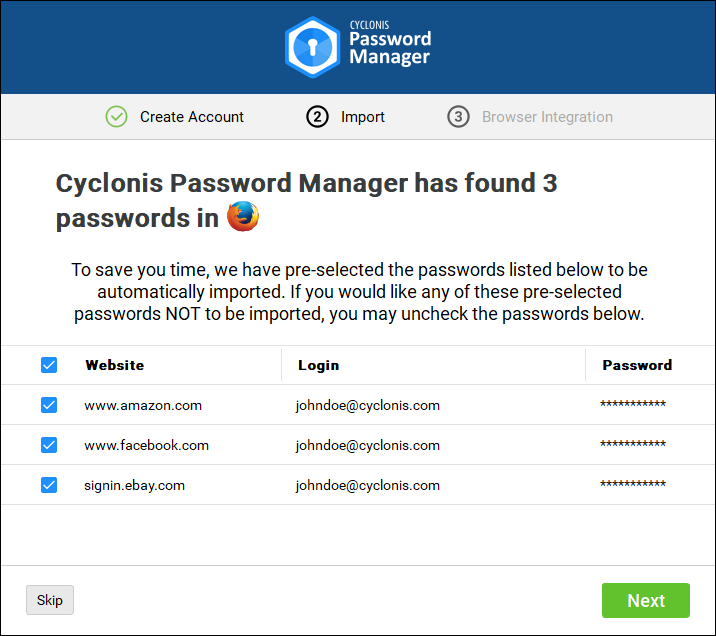This screenshot has width=716, height=636.
Task: Click the Cyclonis Password Manager logo icon
Action: pos(312,47)
